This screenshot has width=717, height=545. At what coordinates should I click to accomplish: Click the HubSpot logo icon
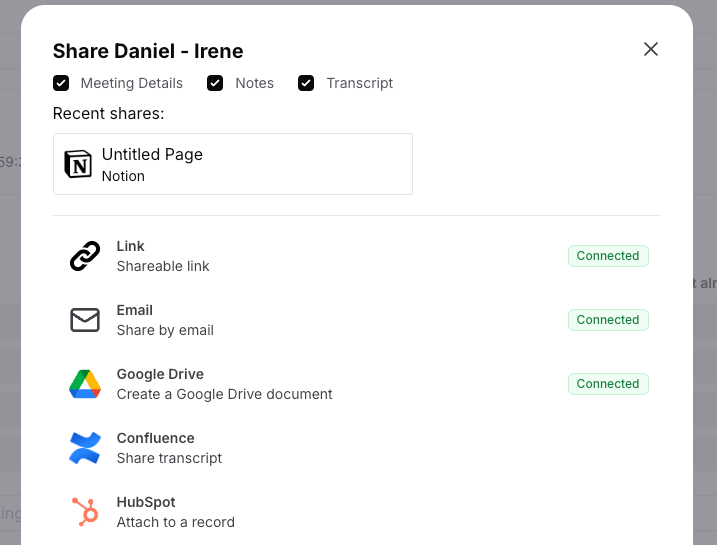85,512
